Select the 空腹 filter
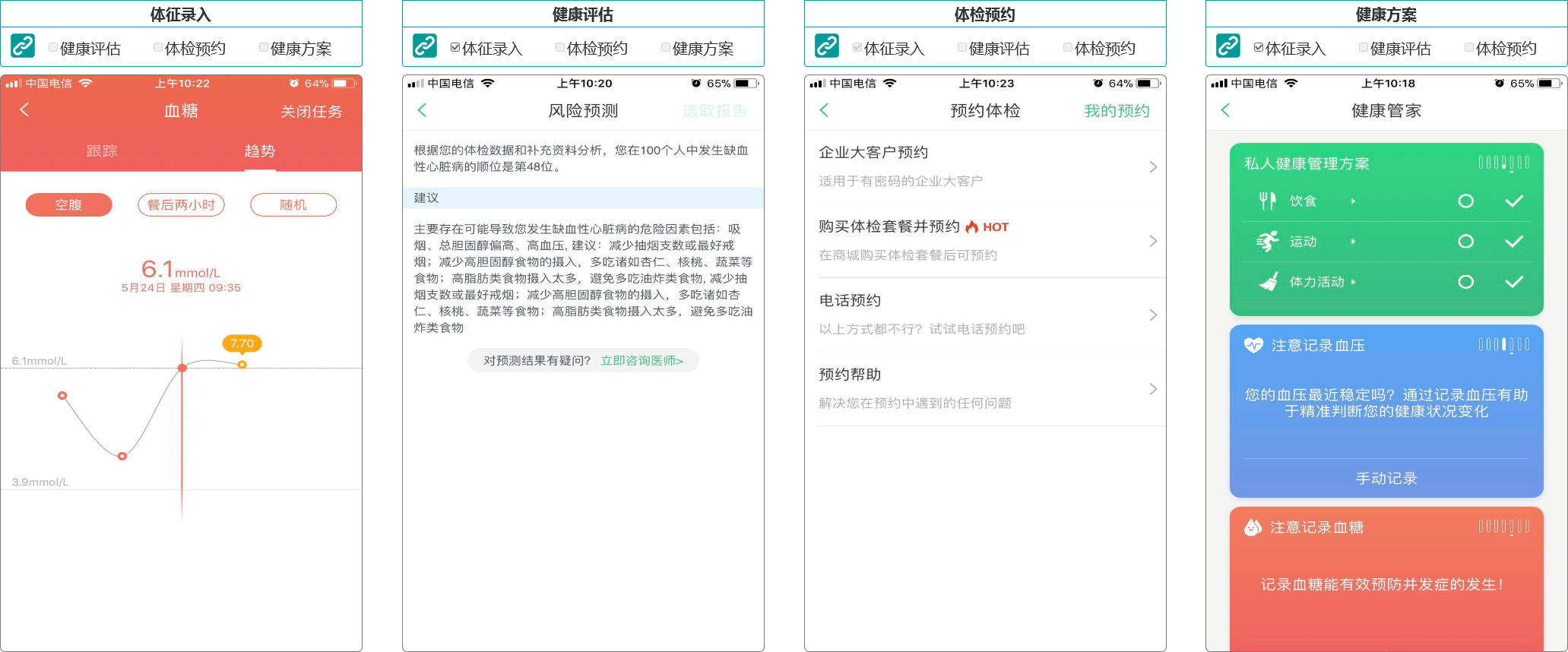The width and height of the screenshot is (1568, 652). [x=68, y=205]
